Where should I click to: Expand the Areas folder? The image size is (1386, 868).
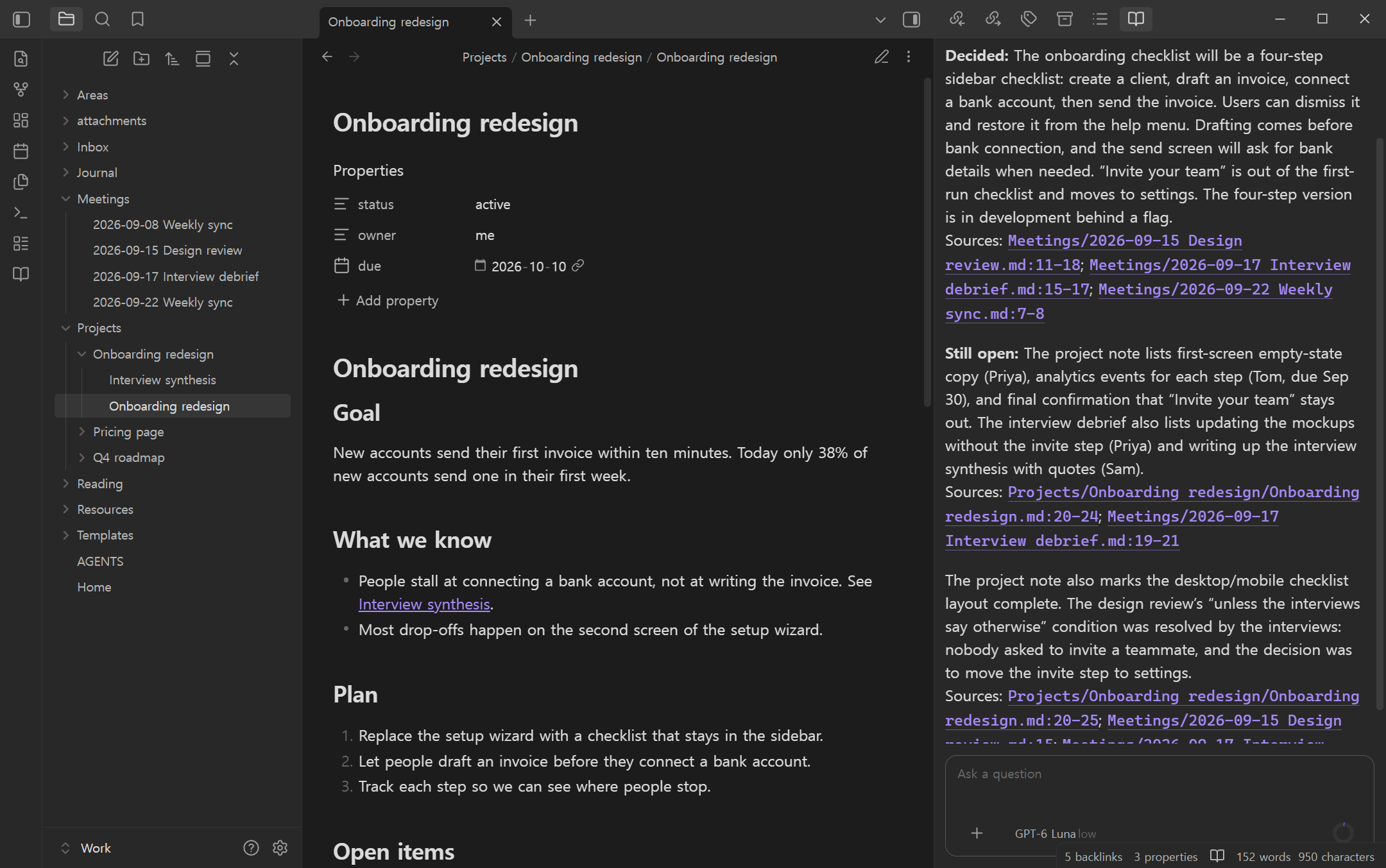65,94
